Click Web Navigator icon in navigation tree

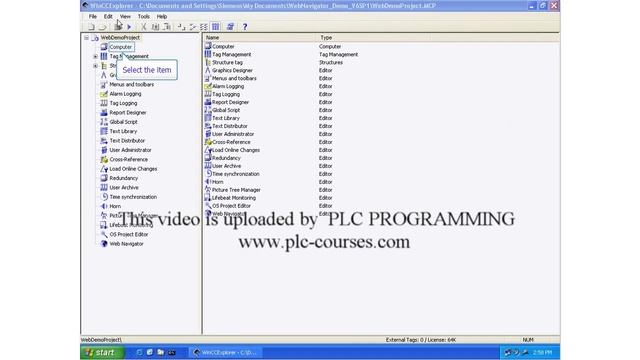[x=104, y=244]
